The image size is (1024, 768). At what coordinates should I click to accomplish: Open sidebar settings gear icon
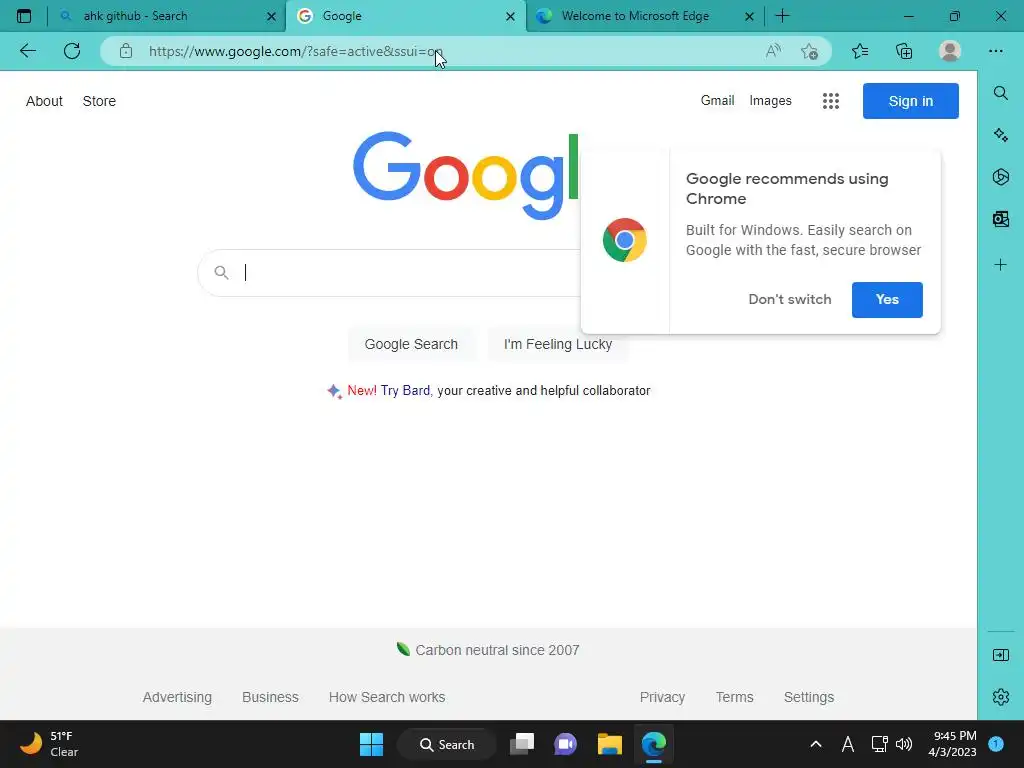[x=1000, y=697]
